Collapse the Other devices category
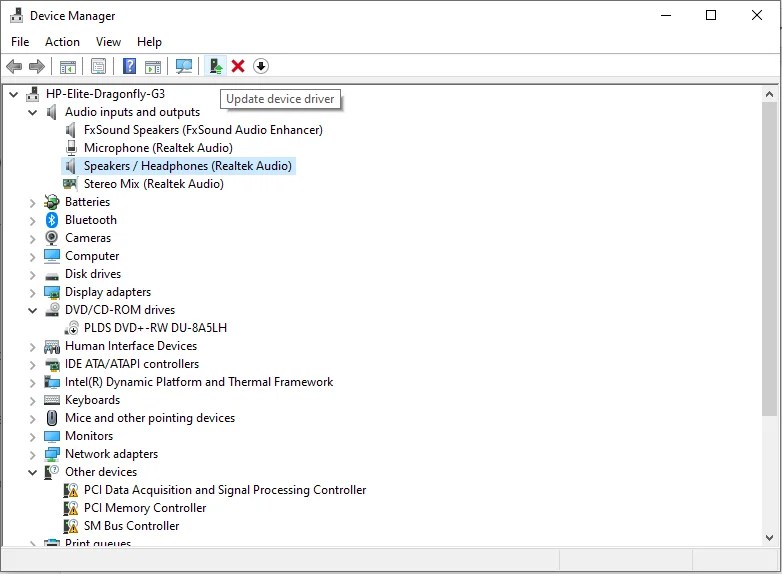Screen dimensions: 782x574 (x=32, y=472)
